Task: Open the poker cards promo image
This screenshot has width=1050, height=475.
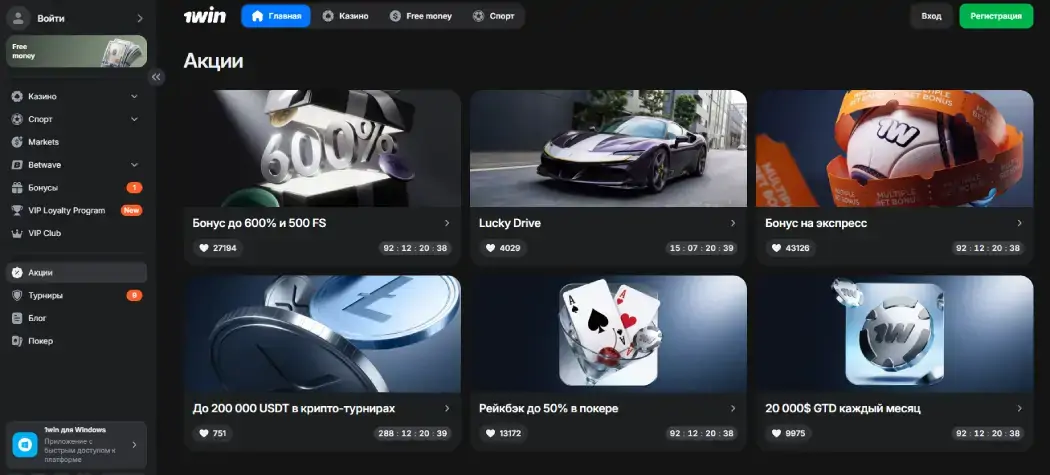Action: (608, 334)
